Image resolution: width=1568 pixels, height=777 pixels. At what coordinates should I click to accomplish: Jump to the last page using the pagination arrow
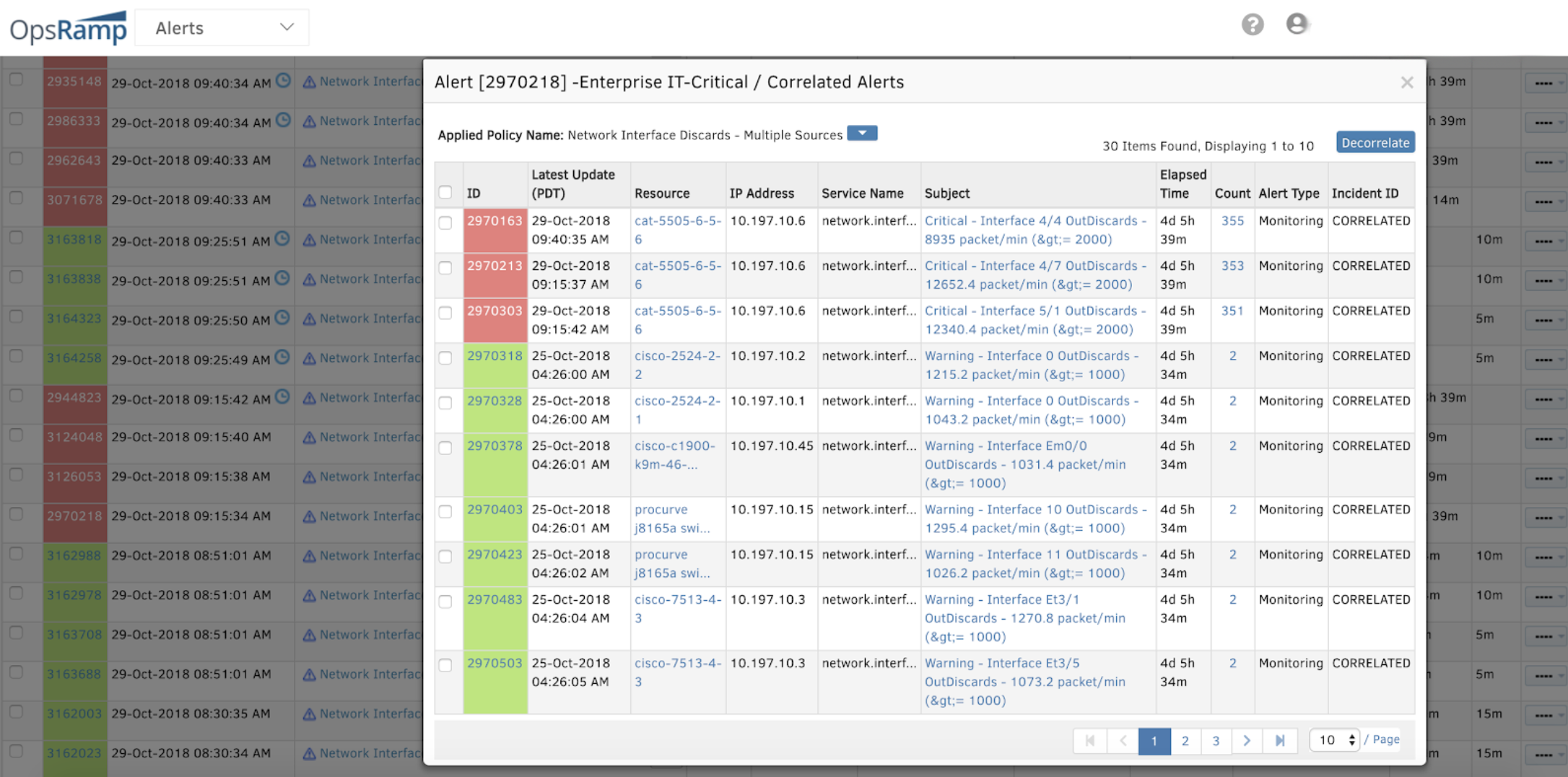1280,741
